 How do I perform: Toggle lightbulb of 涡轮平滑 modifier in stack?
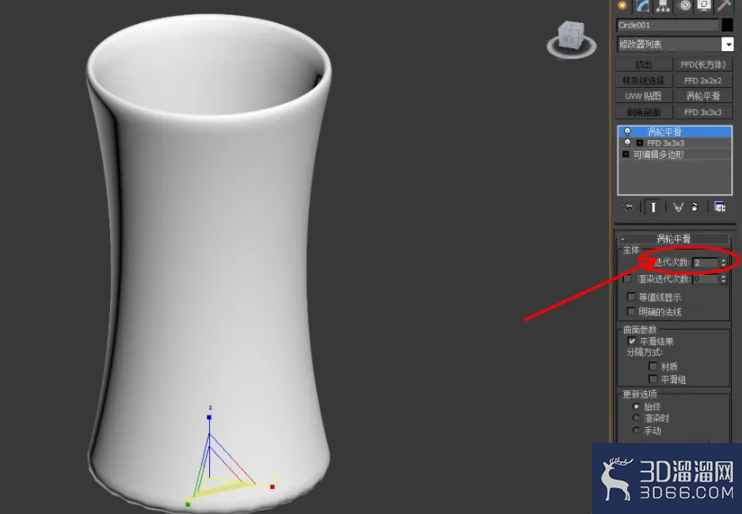point(627,132)
